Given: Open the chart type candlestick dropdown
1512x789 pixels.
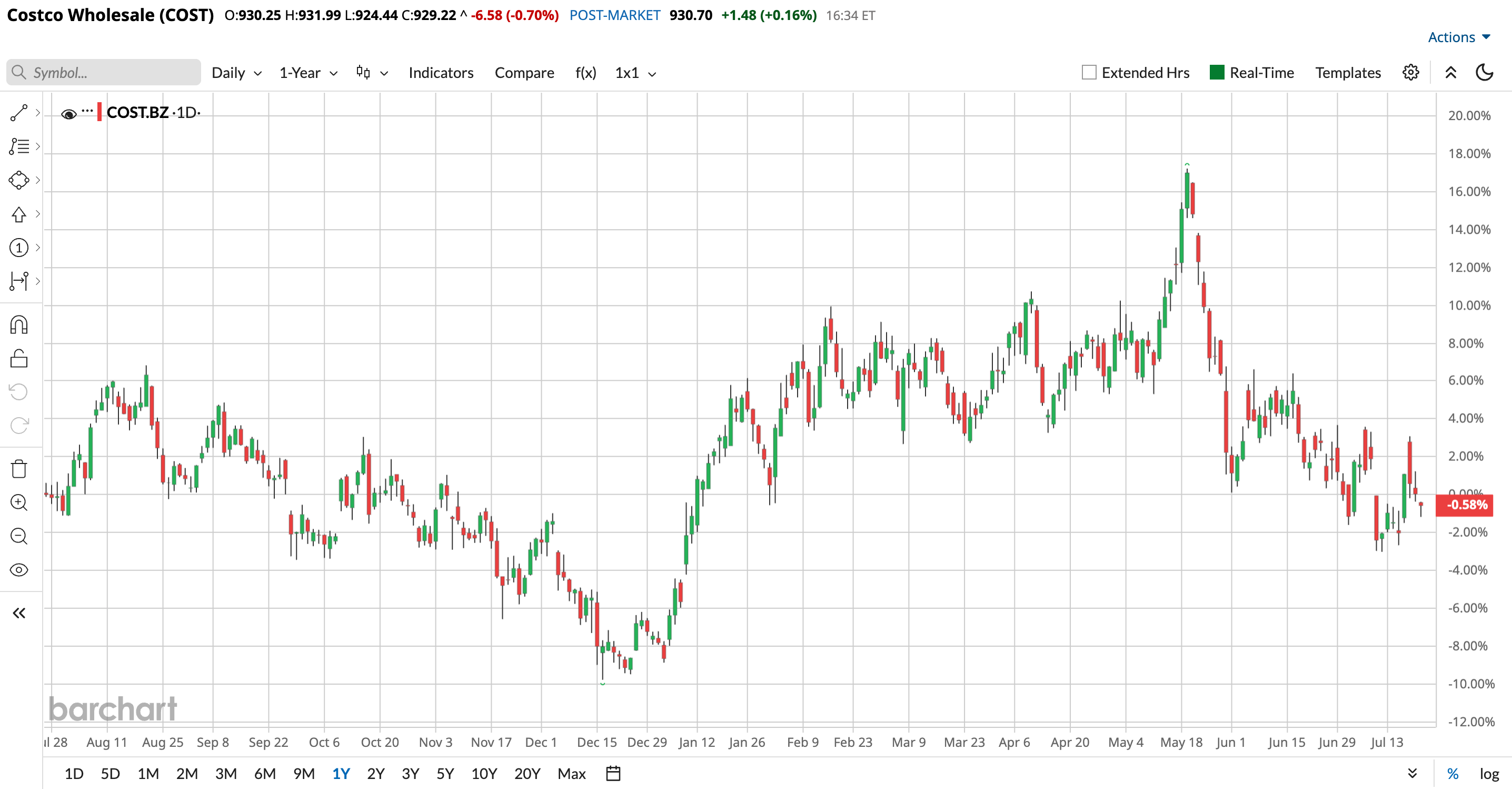Looking at the screenshot, I should (372, 73).
